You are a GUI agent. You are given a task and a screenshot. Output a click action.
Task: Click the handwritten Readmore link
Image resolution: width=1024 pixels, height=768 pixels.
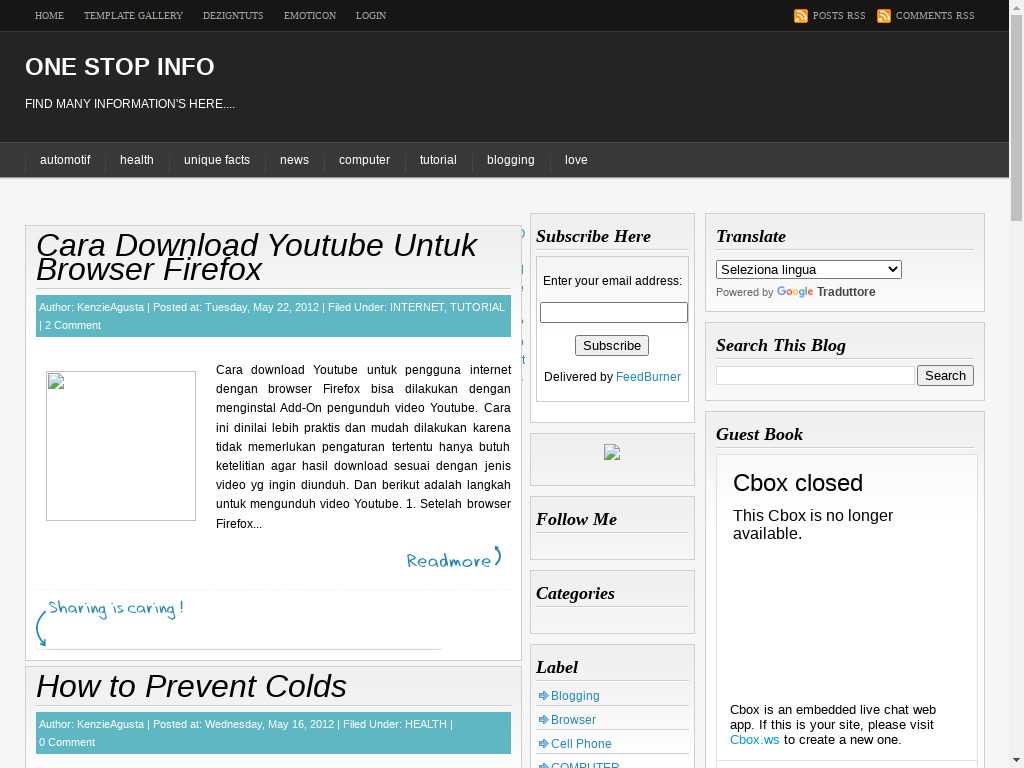(453, 559)
